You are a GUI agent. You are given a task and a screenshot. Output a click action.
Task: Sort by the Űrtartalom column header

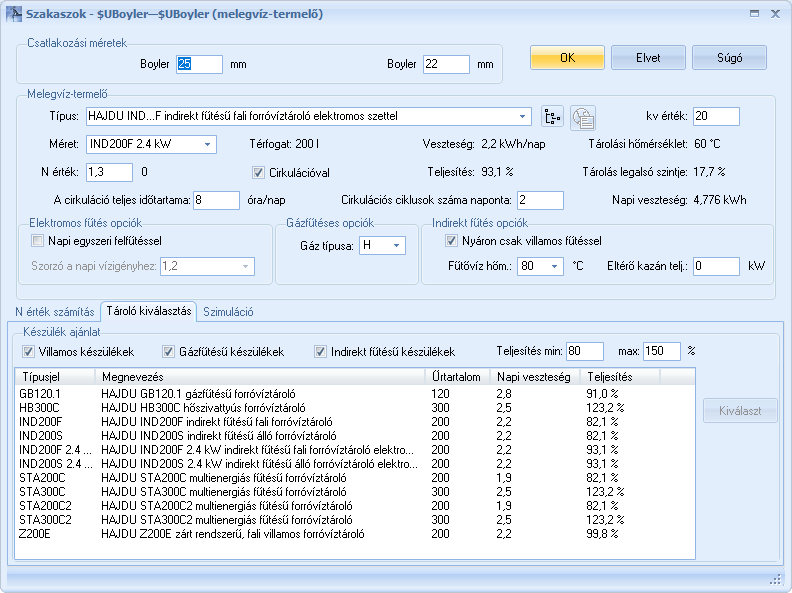(x=457, y=377)
